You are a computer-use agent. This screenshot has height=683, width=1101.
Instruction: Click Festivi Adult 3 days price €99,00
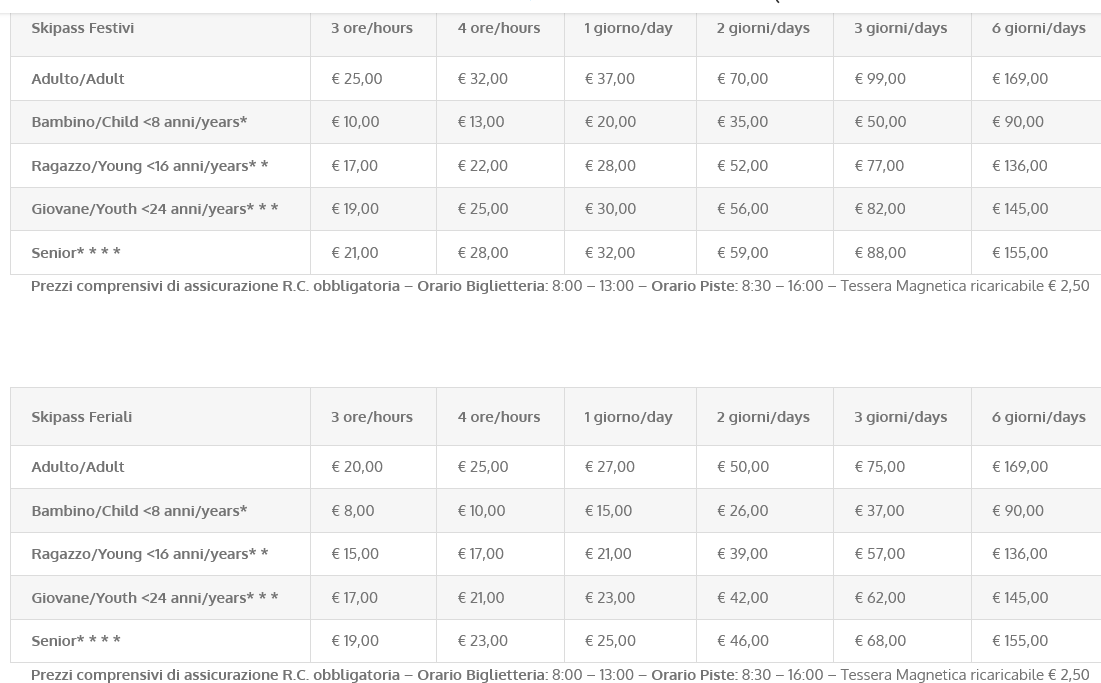click(x=880, y=79)
